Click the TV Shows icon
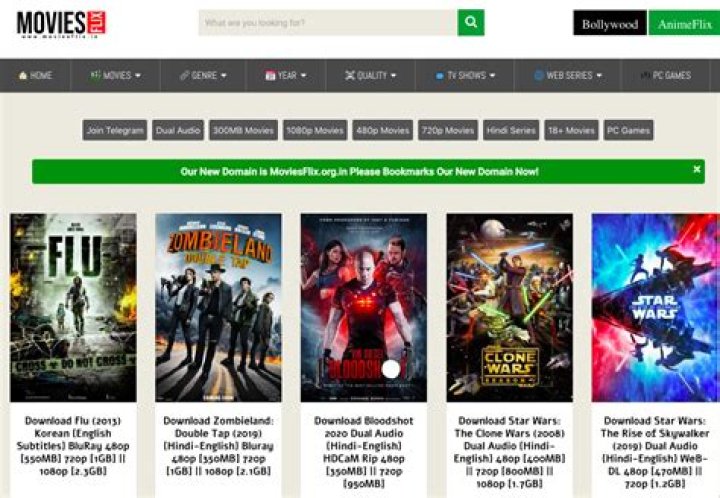 pyautogui.click(x=439, y=76)
